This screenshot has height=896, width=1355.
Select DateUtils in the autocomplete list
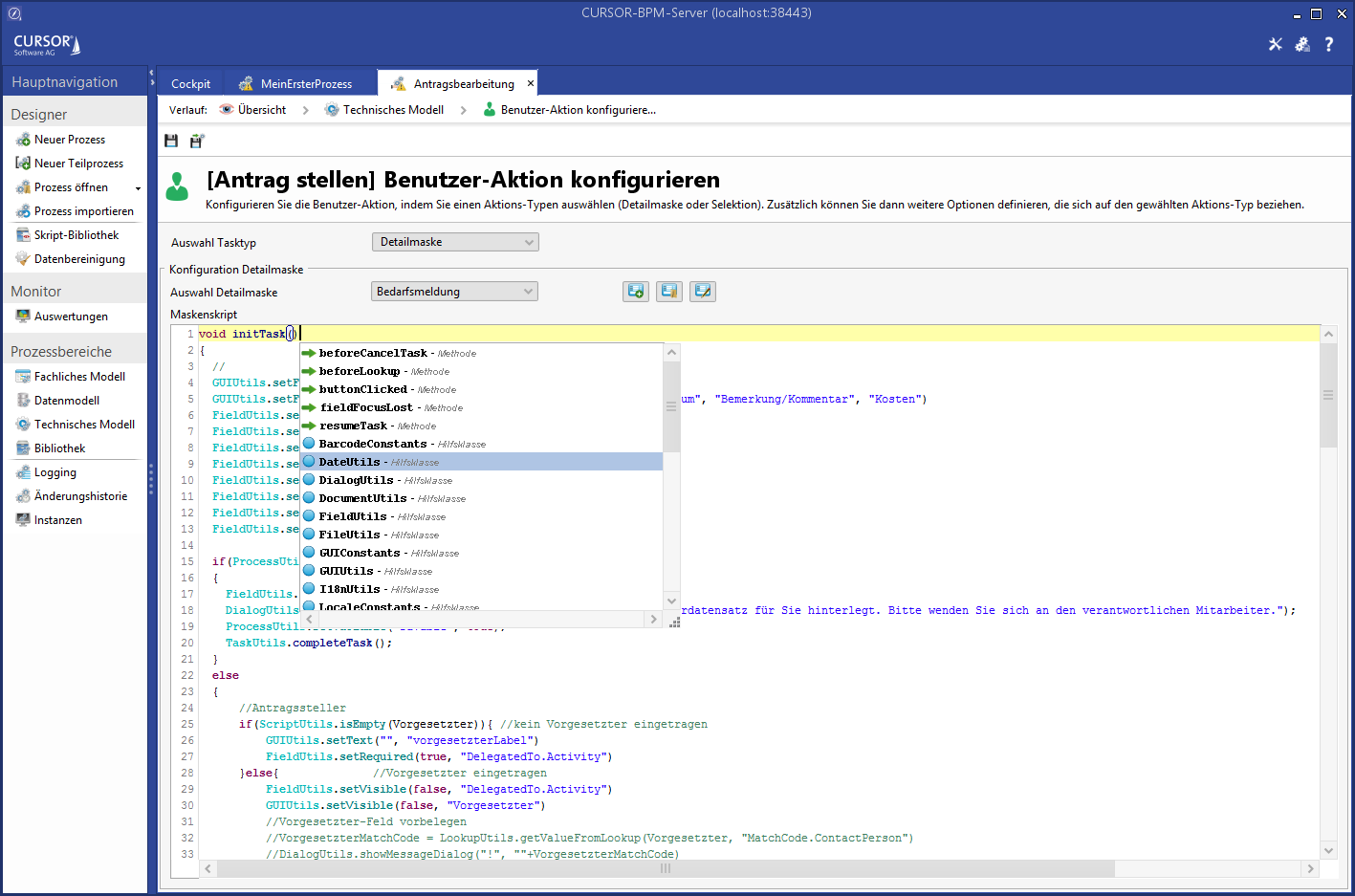tap(350, 462)
